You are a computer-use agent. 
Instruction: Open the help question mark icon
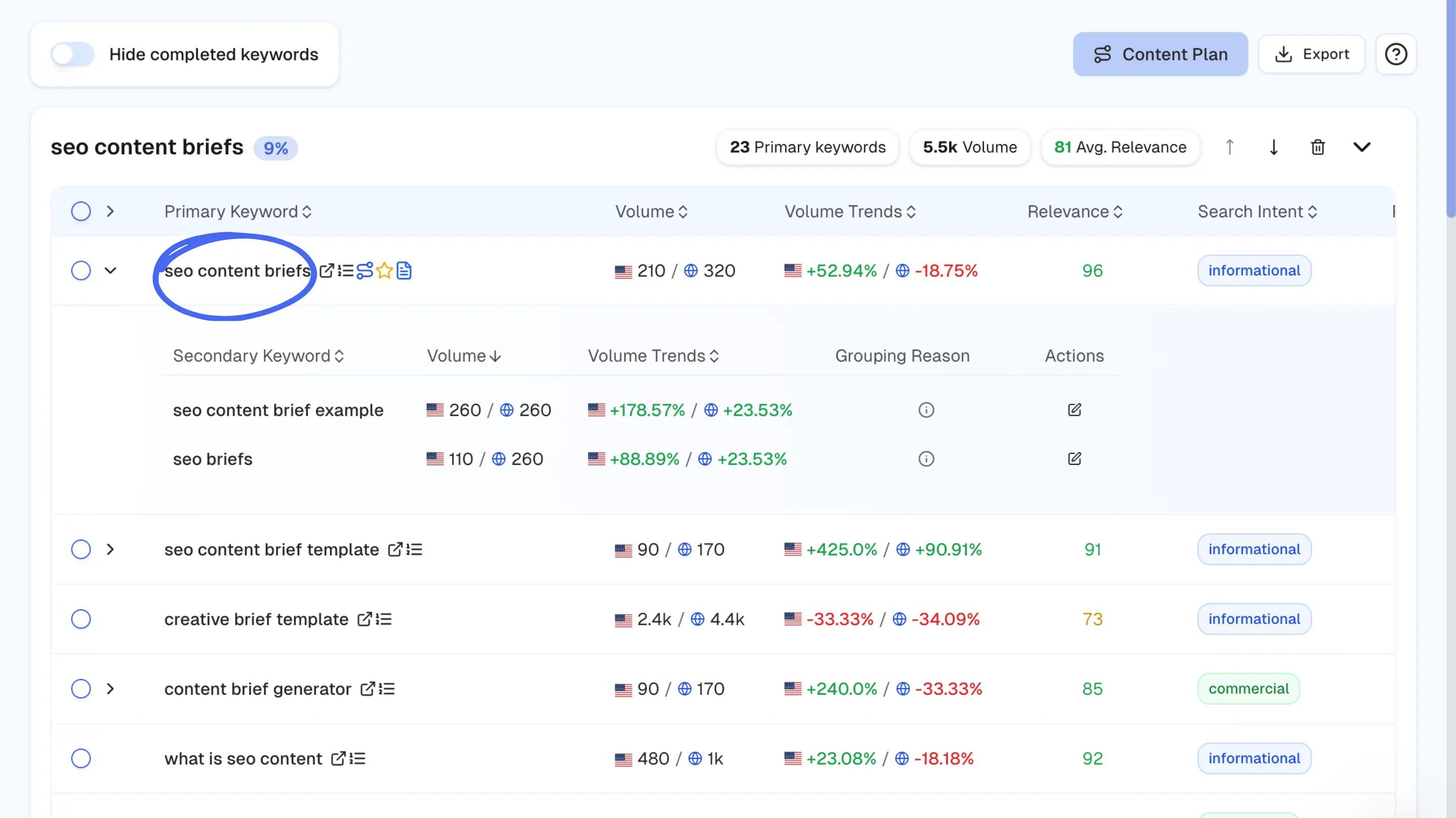(1395, 54)
